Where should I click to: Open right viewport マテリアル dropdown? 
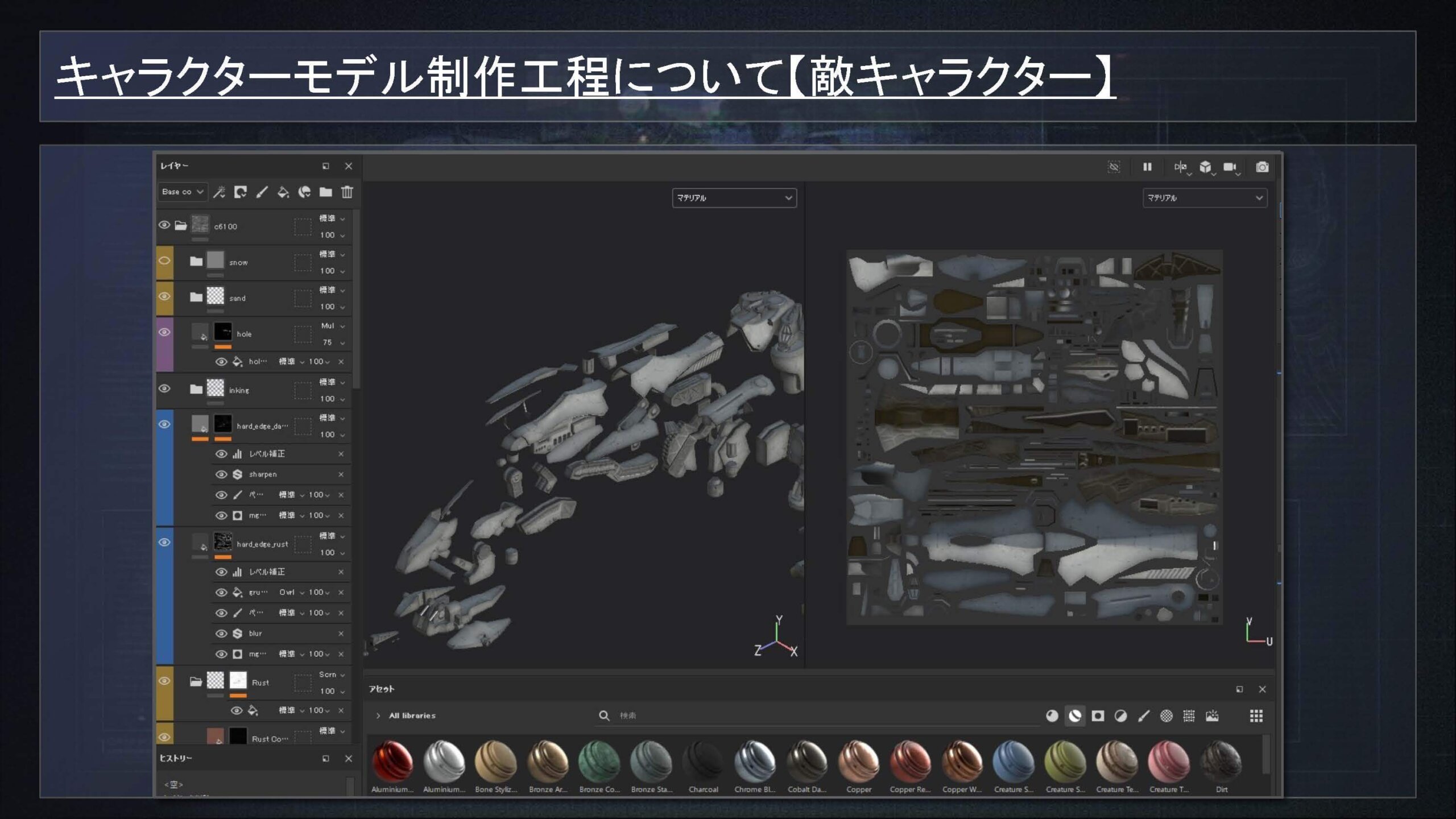click(1205, 198)
